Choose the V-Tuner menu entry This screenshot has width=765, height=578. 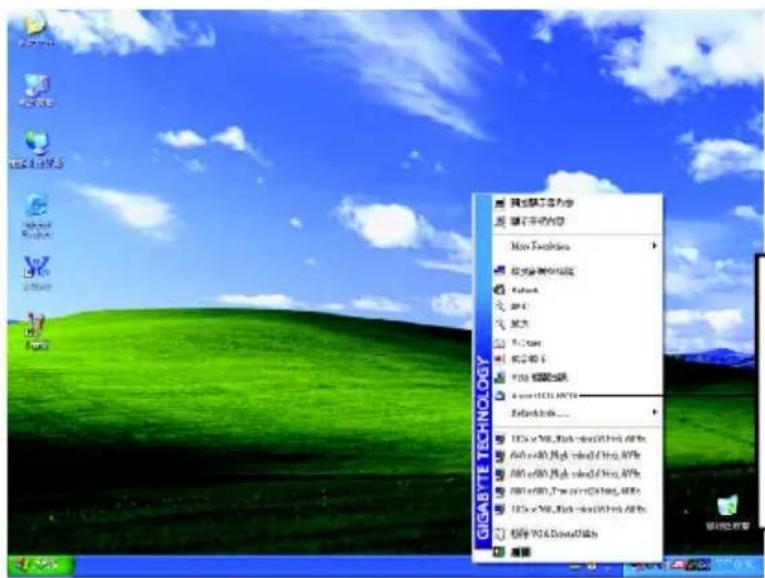tap(577, 343)
